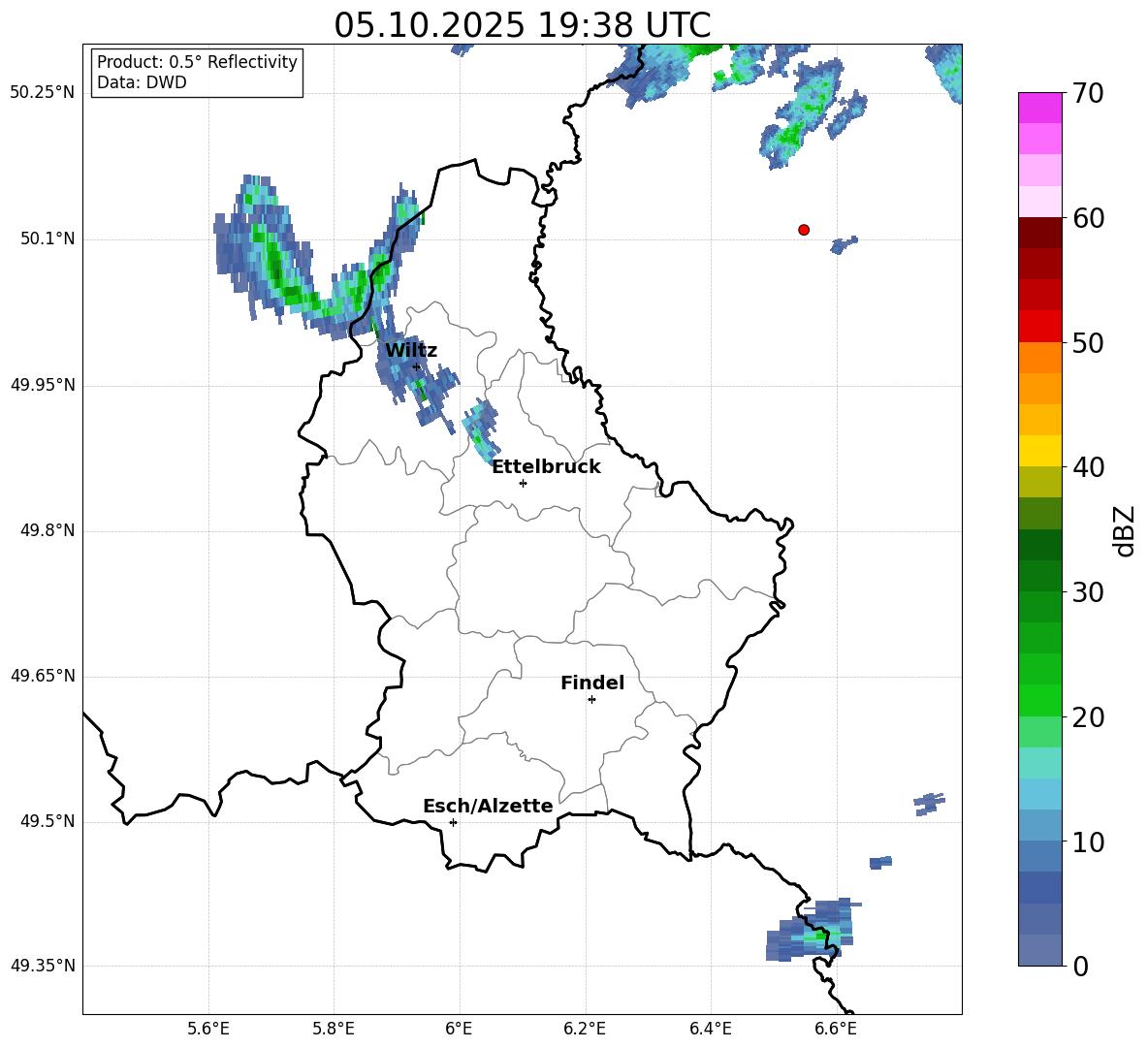Pick the magenta swatch at top of colorbar
Image resolution: width=1148 pixels, height=1048 pixels.
pyautogui.click(x=1040, y=108)
